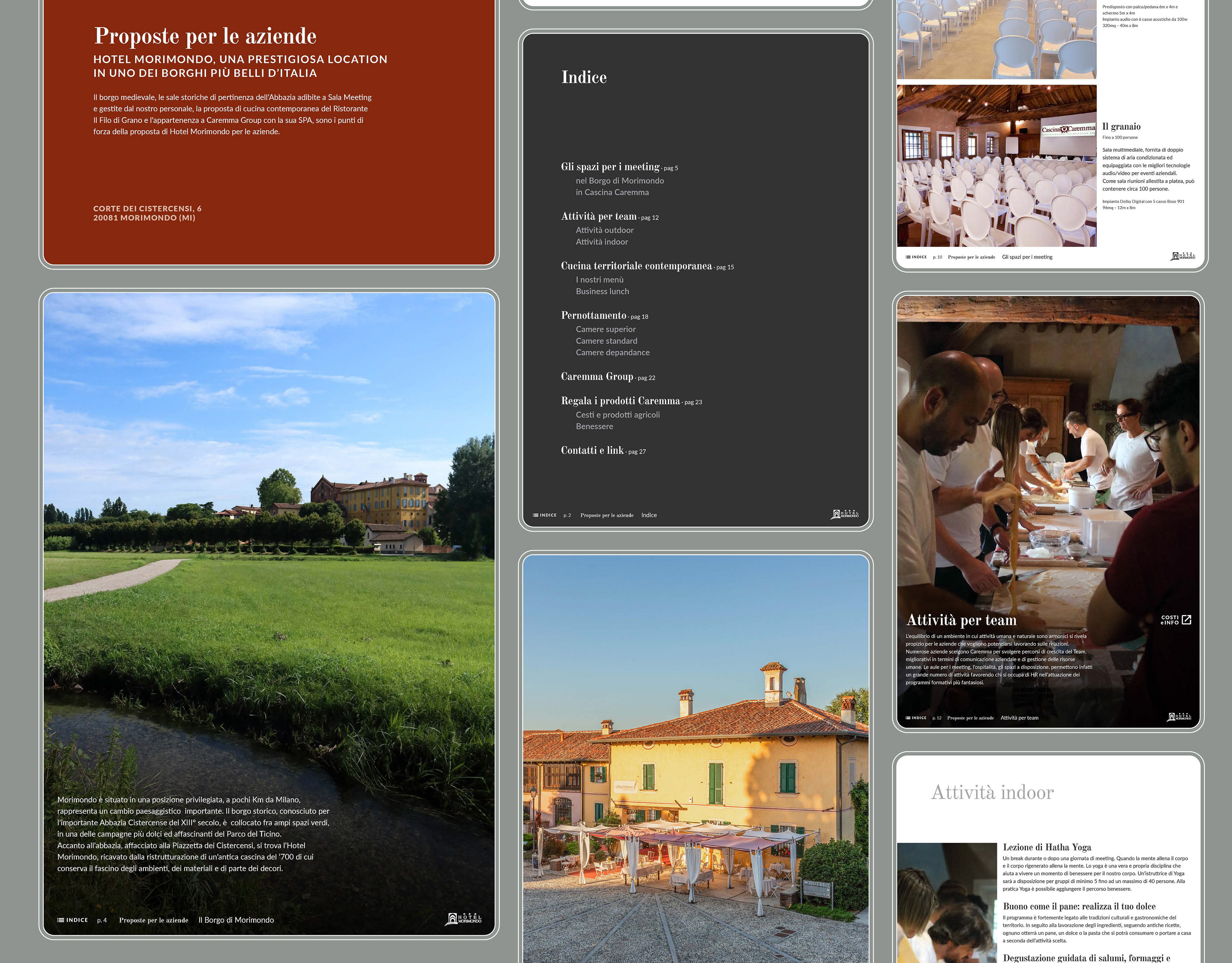Click the 'Proposte per le aziende' red page title
The image size is (1232, 963).
point(205,36)
